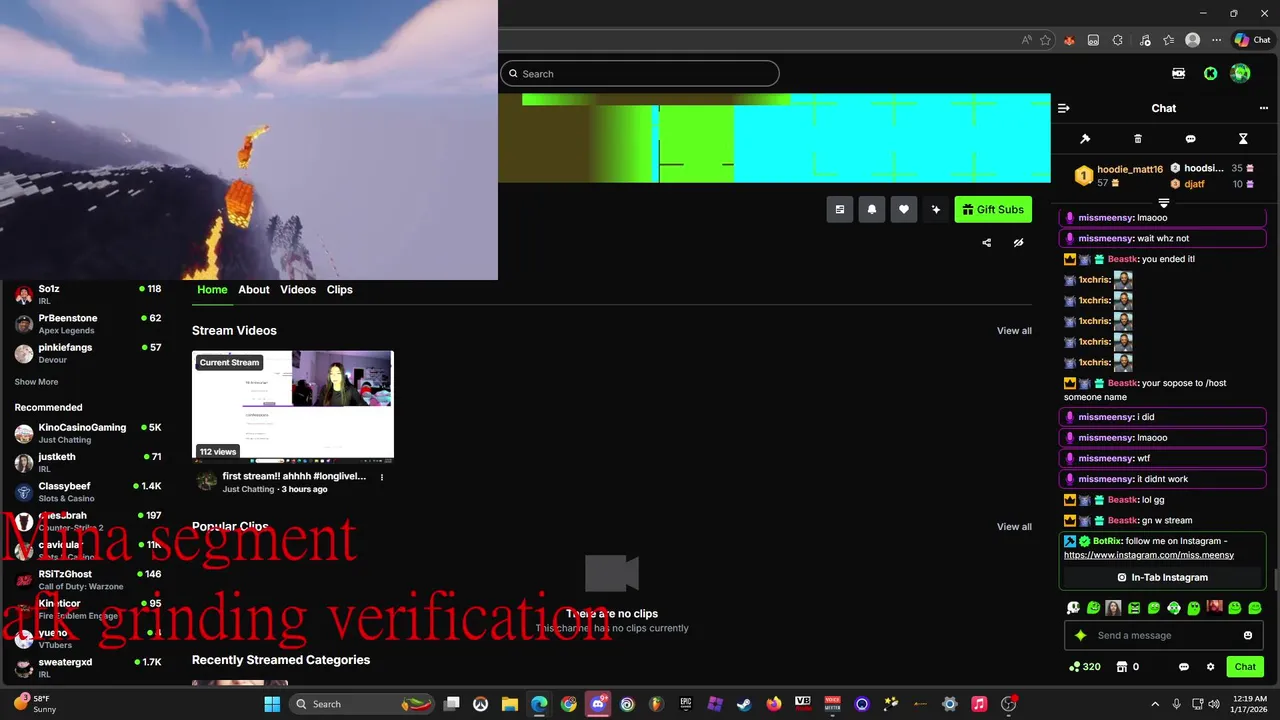Viewport: 1280px width, 720px height.
Task: Open the browser three-dots settings menu
Action: coord(1216,40)
